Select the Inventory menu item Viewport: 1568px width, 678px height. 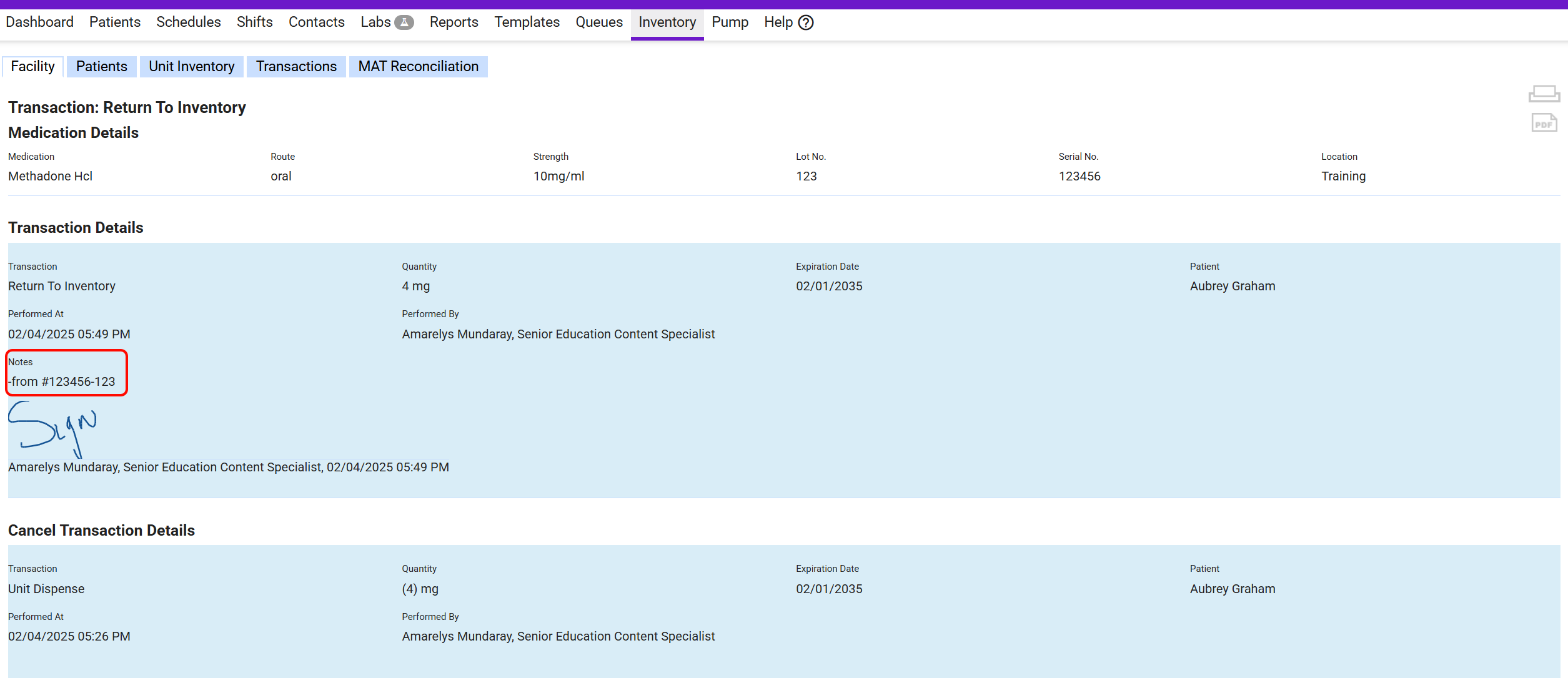(667, 22)
